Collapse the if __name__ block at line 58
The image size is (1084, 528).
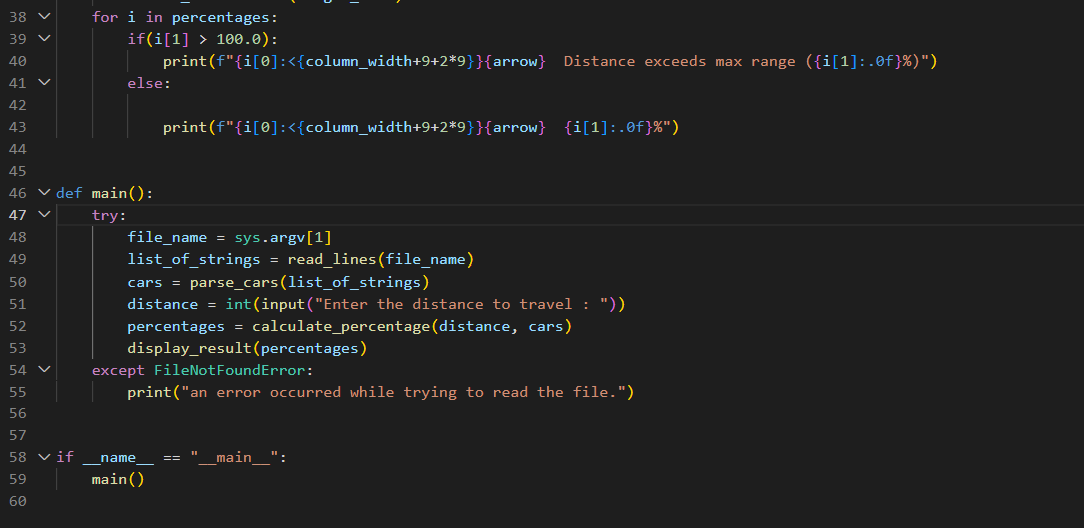pos(44,457)
